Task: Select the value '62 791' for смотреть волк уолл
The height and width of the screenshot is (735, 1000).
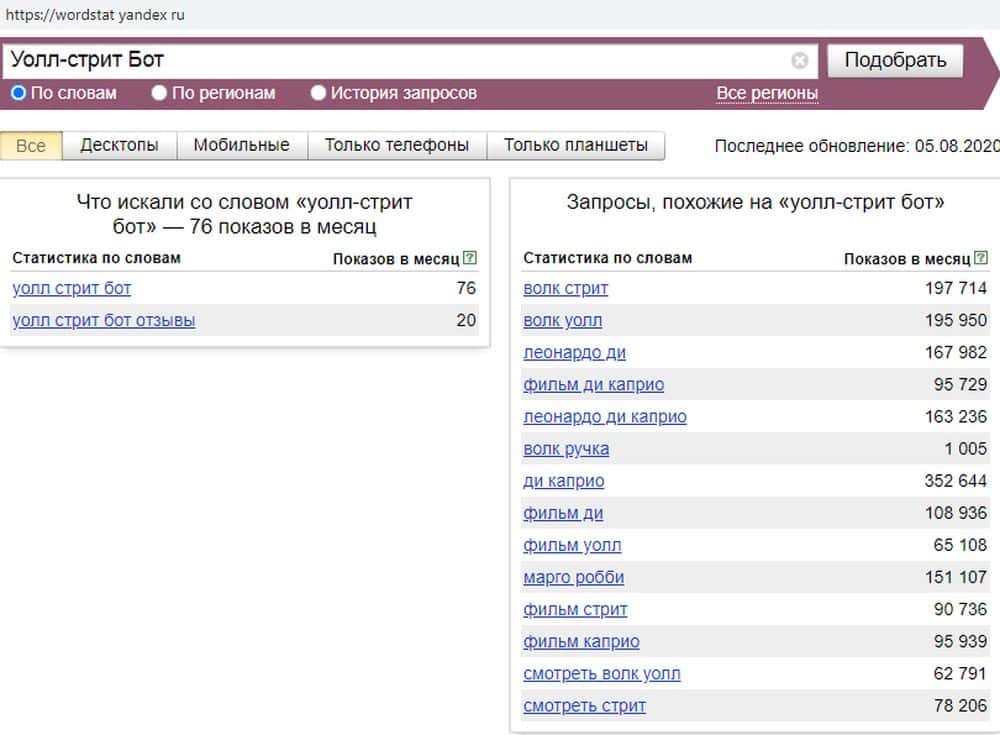Action: coord(960,674)
